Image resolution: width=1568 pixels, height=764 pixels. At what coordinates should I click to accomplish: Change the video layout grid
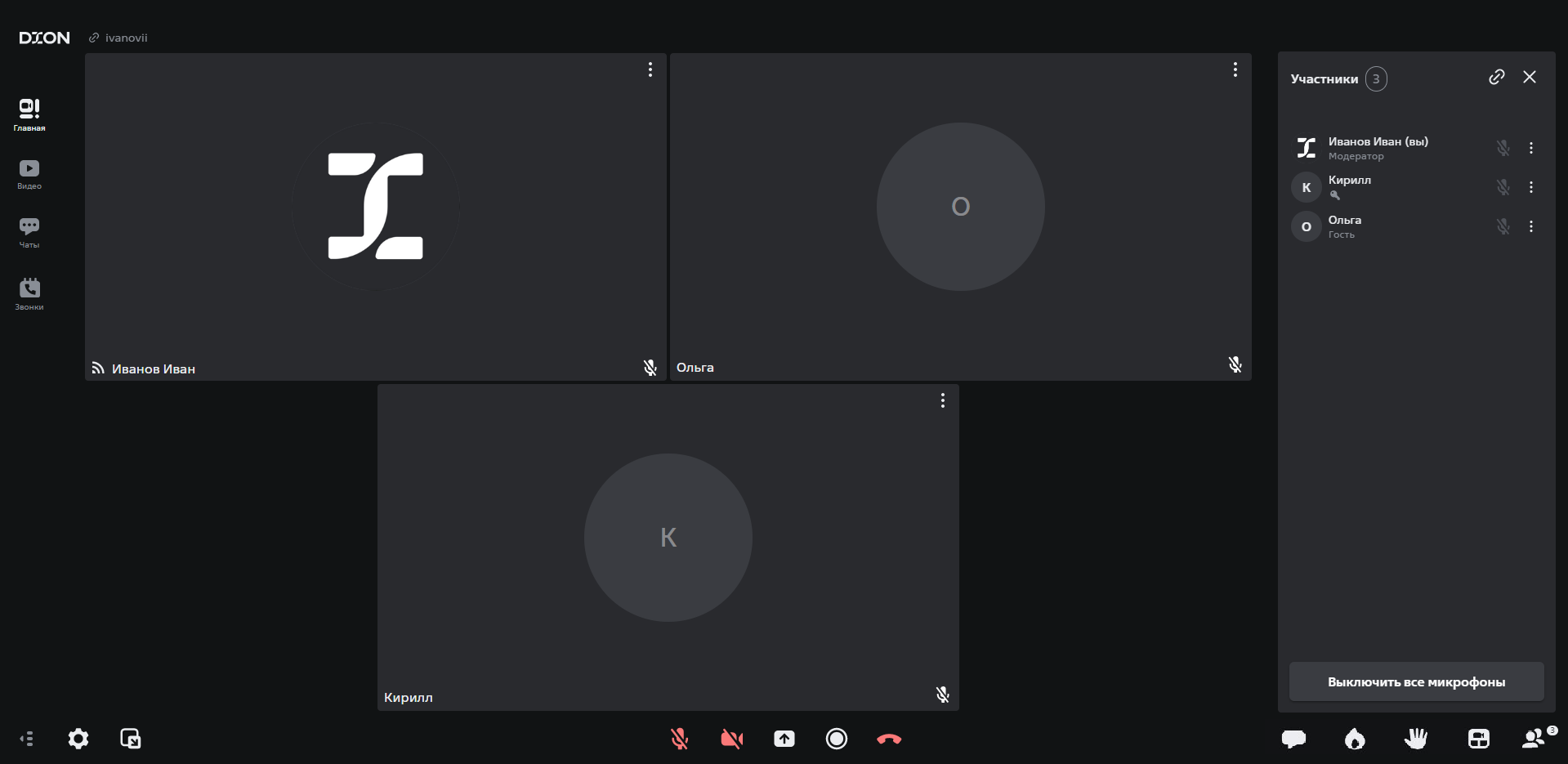click(1479, 739)
